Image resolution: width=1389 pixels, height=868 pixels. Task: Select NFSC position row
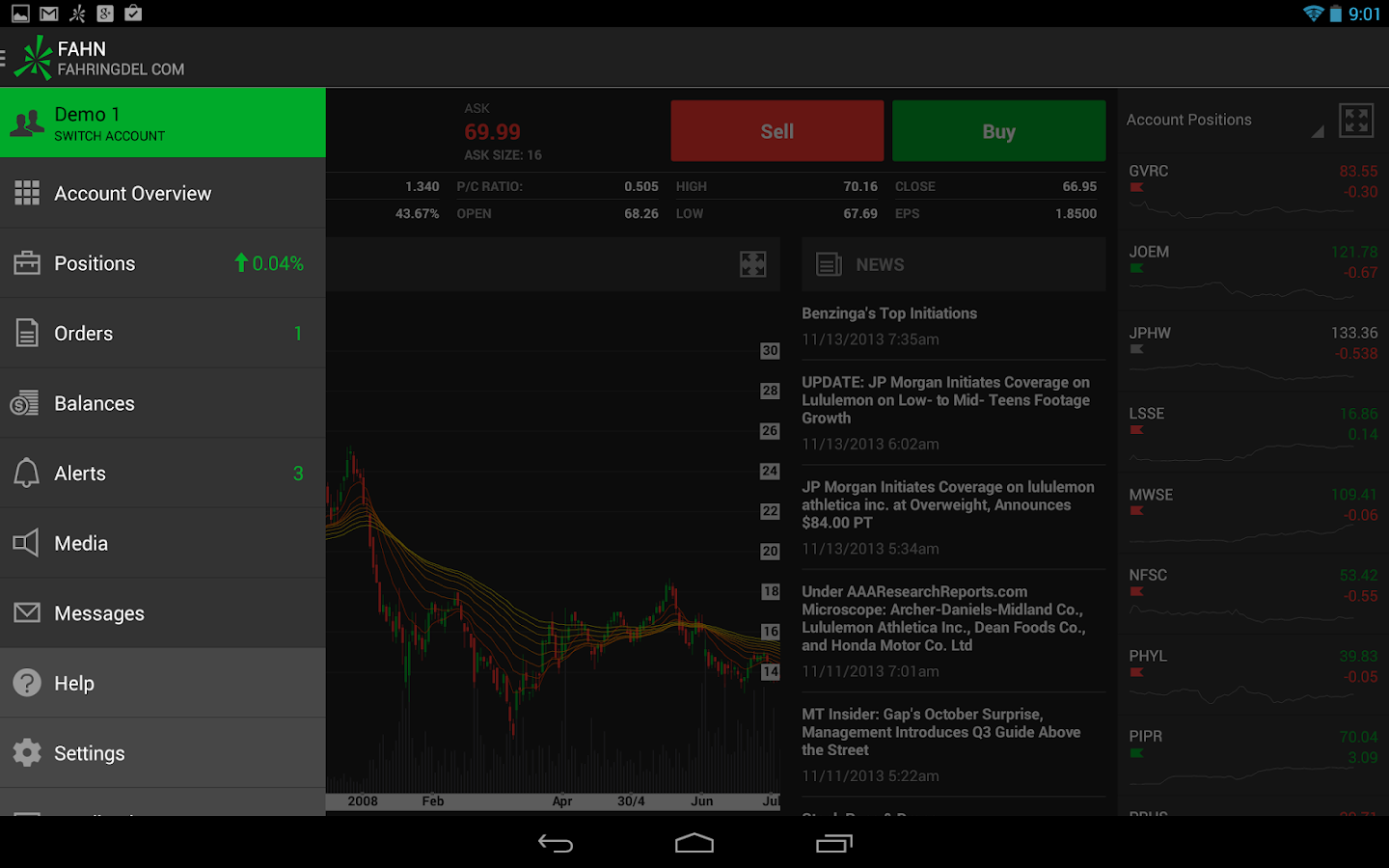click(x=1253, y=593)
